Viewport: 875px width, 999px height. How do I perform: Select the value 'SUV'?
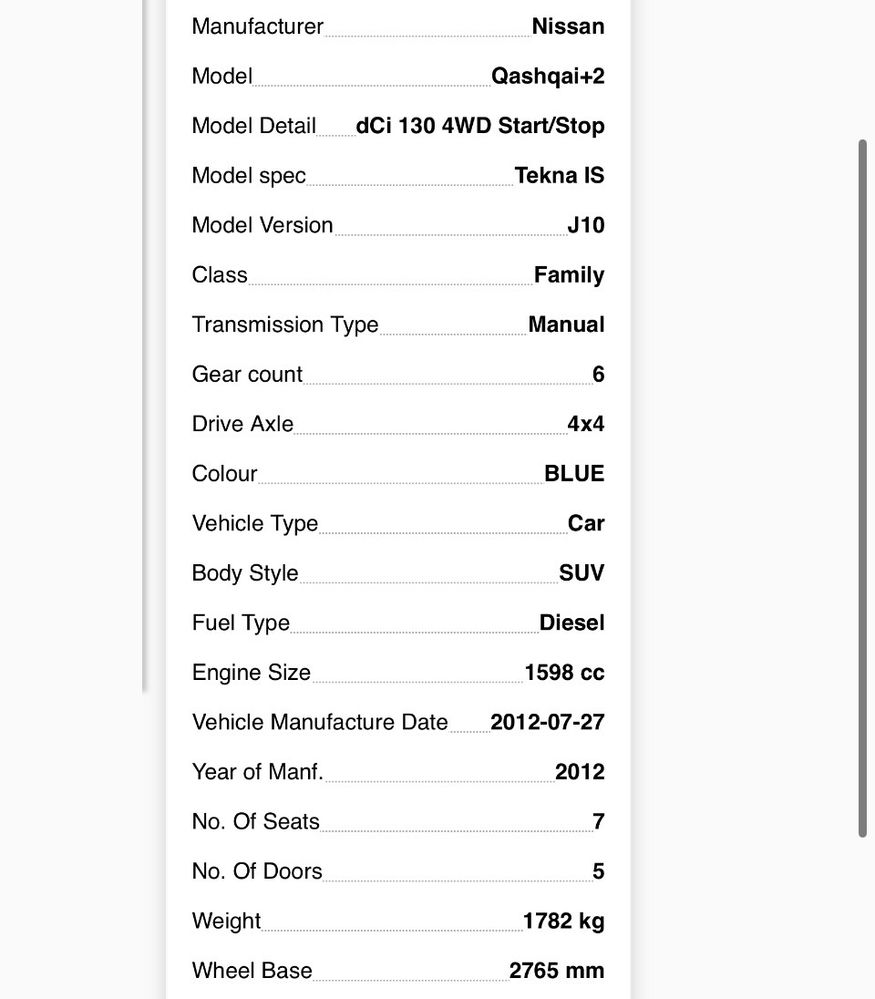point(581,573)
